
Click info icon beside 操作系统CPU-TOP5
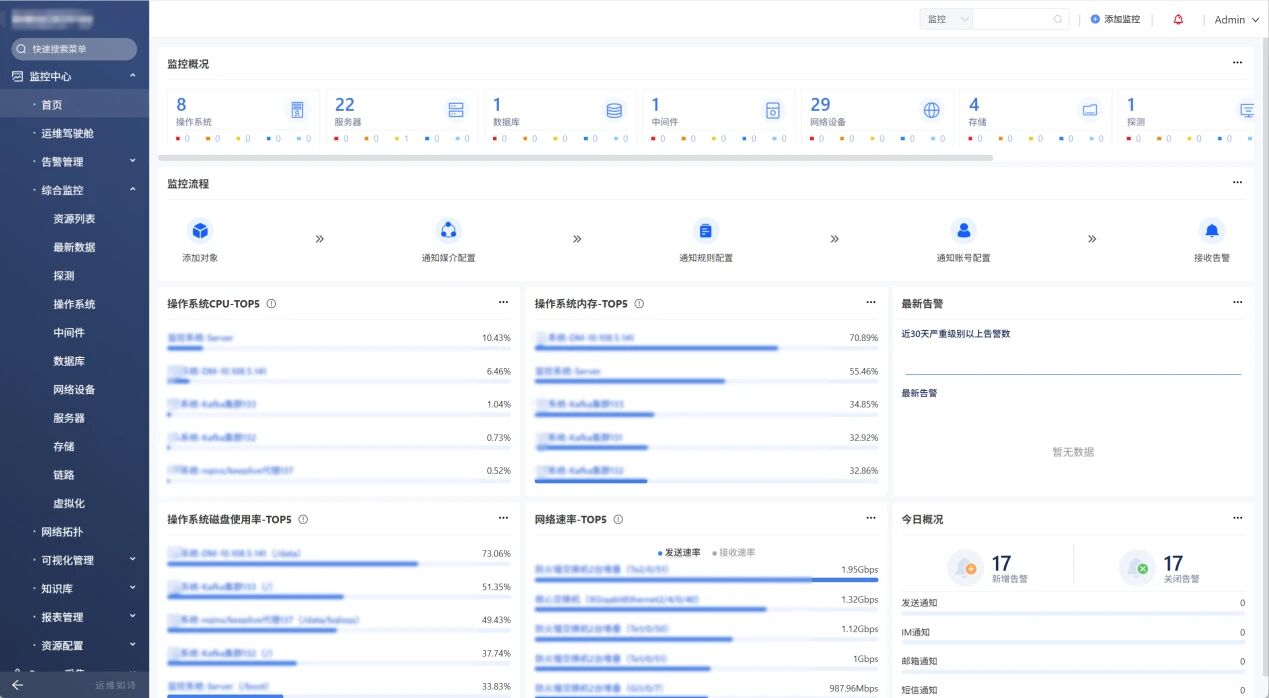271,304
